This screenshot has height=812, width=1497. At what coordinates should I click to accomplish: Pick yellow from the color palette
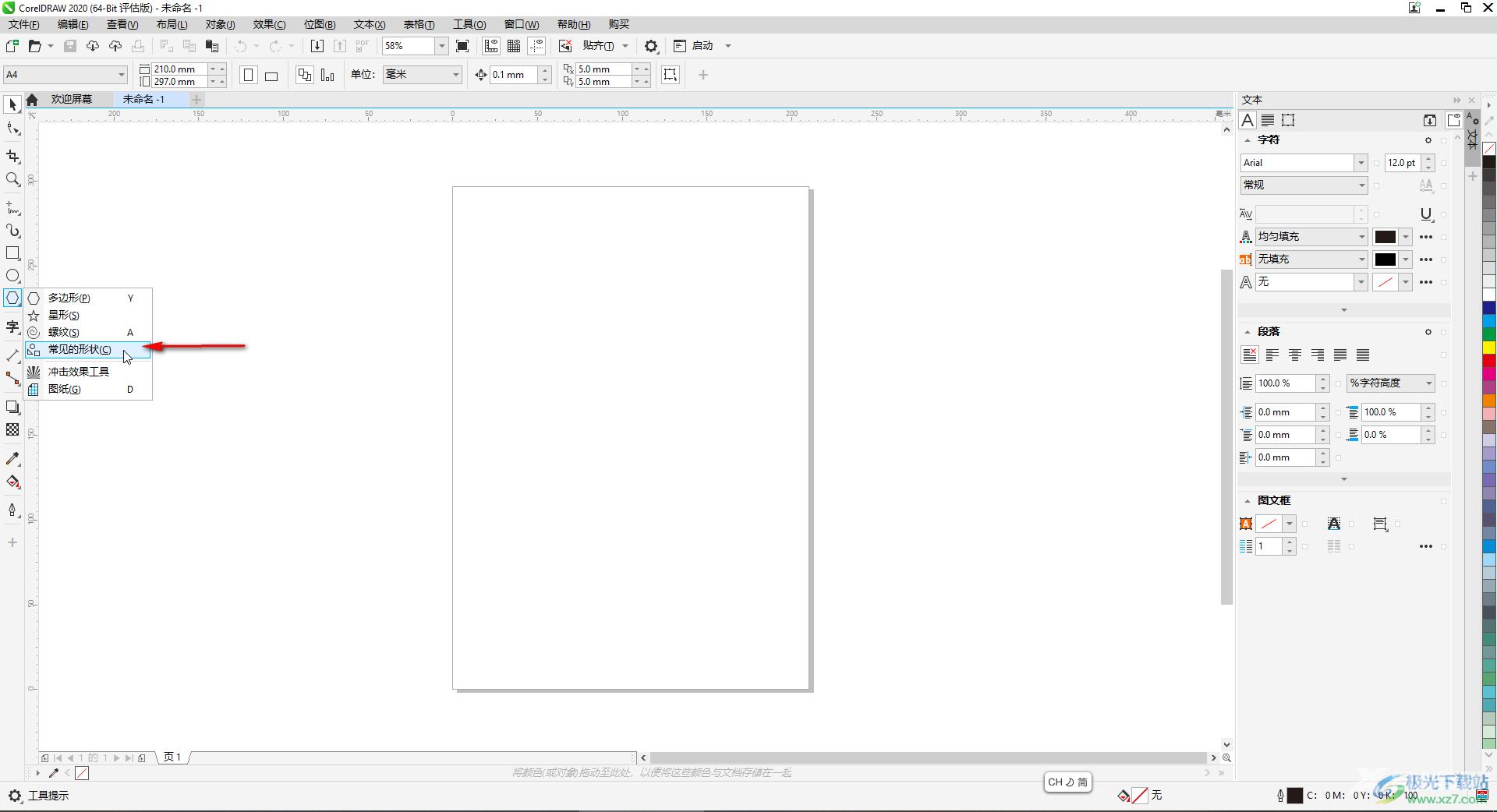pyautogui.click(x=1488, y=348)
